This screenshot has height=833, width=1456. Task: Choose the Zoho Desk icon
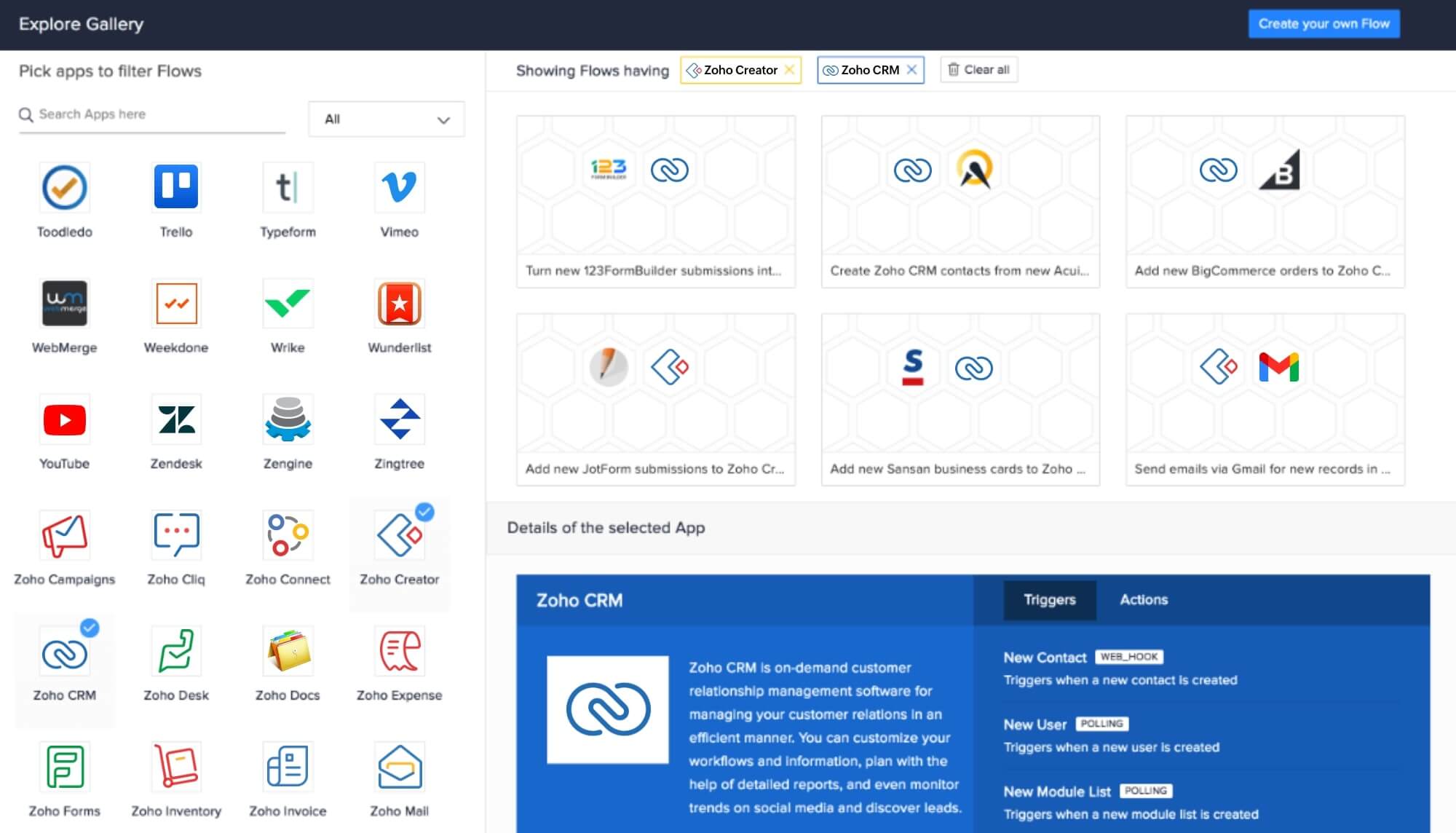point(176,651)
